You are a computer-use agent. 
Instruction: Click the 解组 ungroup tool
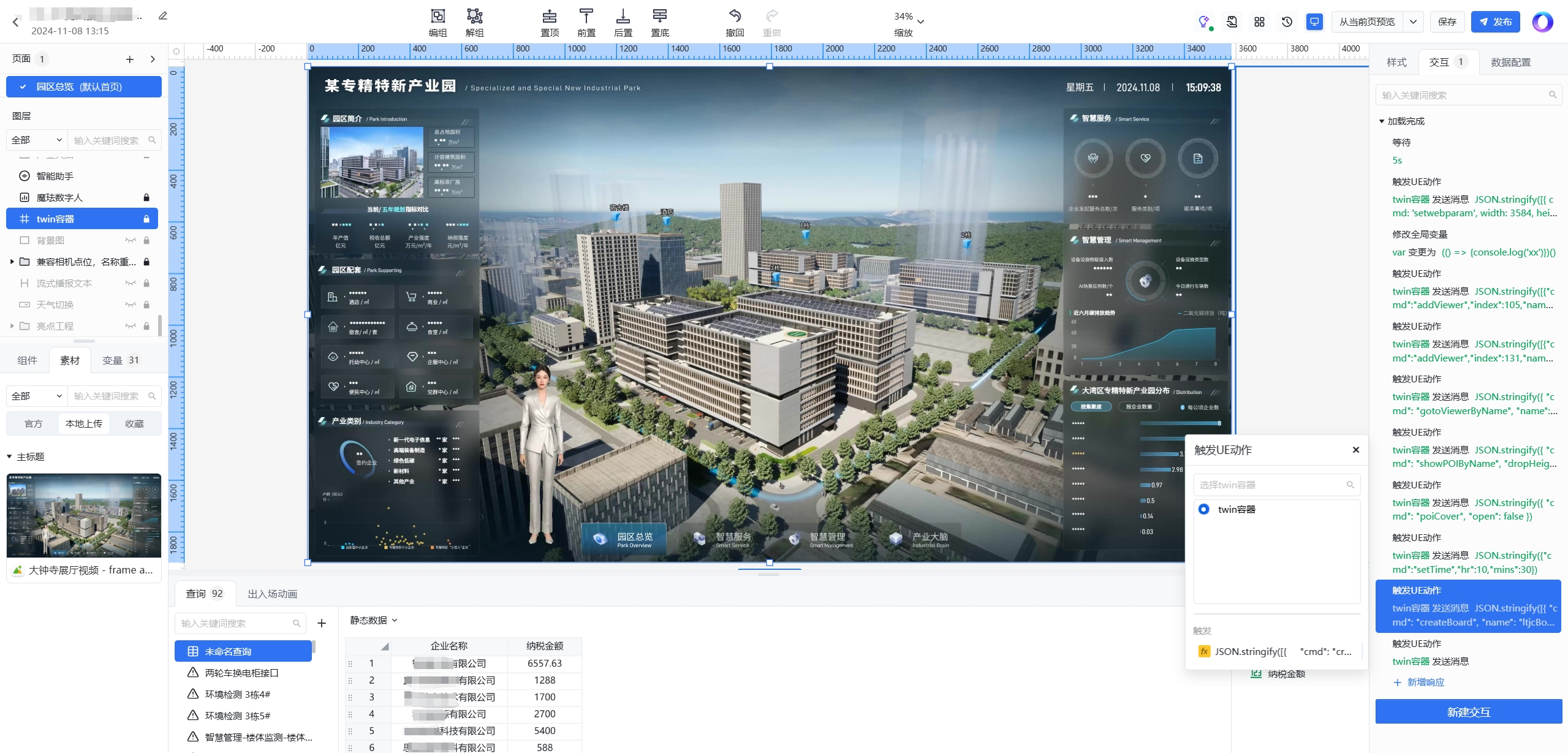coord(474,23)
